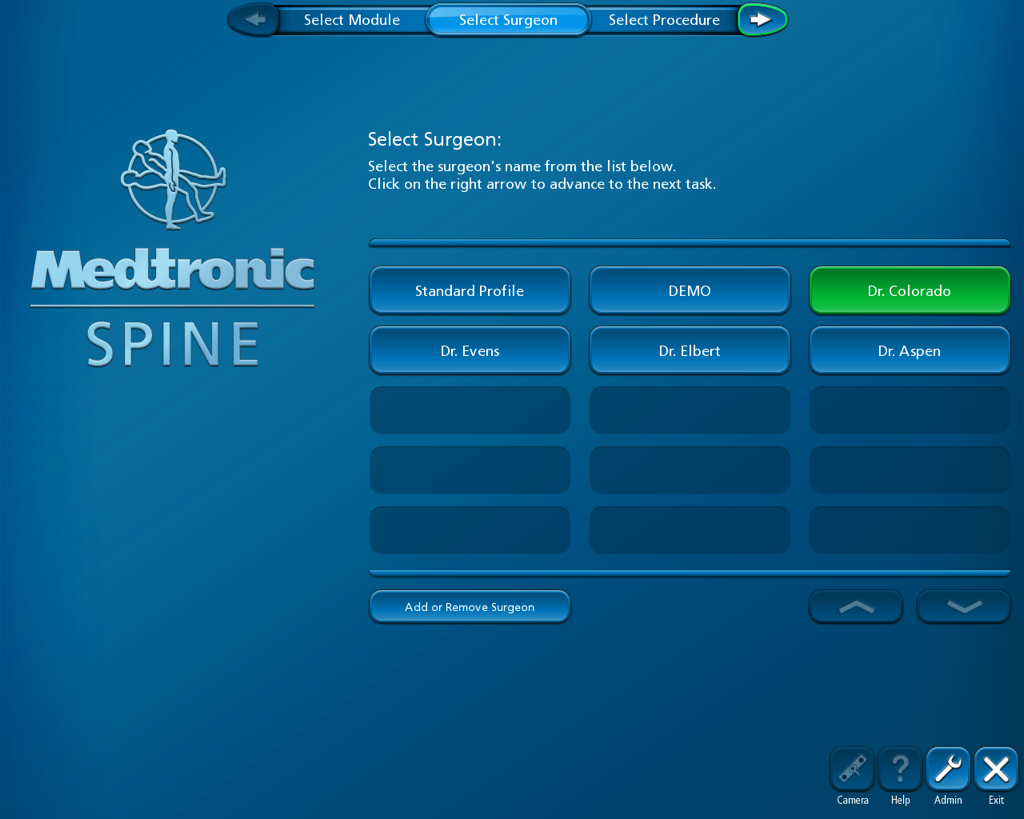Pick Dr. Elbert as surgeon
Screen dimensions: 1024x819
pyautogui.click(x=690, y=350)
